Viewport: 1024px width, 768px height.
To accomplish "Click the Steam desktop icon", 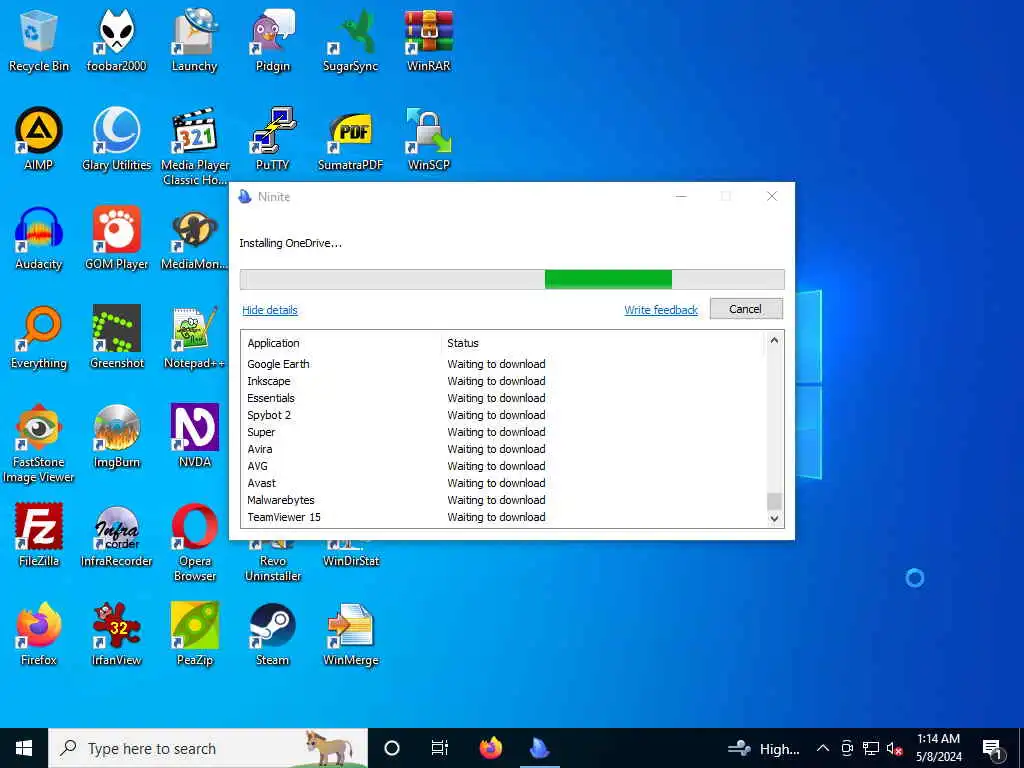I will click(272, 634).
